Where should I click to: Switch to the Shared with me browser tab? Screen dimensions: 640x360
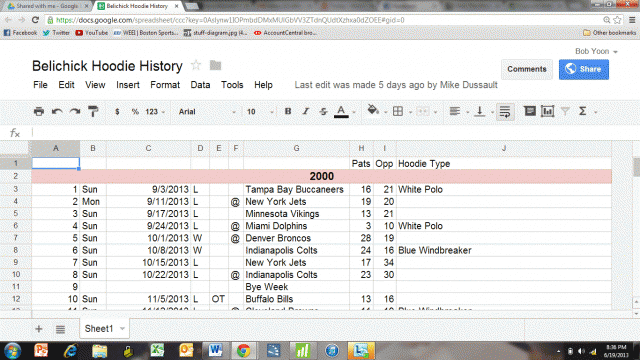click(47, 6)
